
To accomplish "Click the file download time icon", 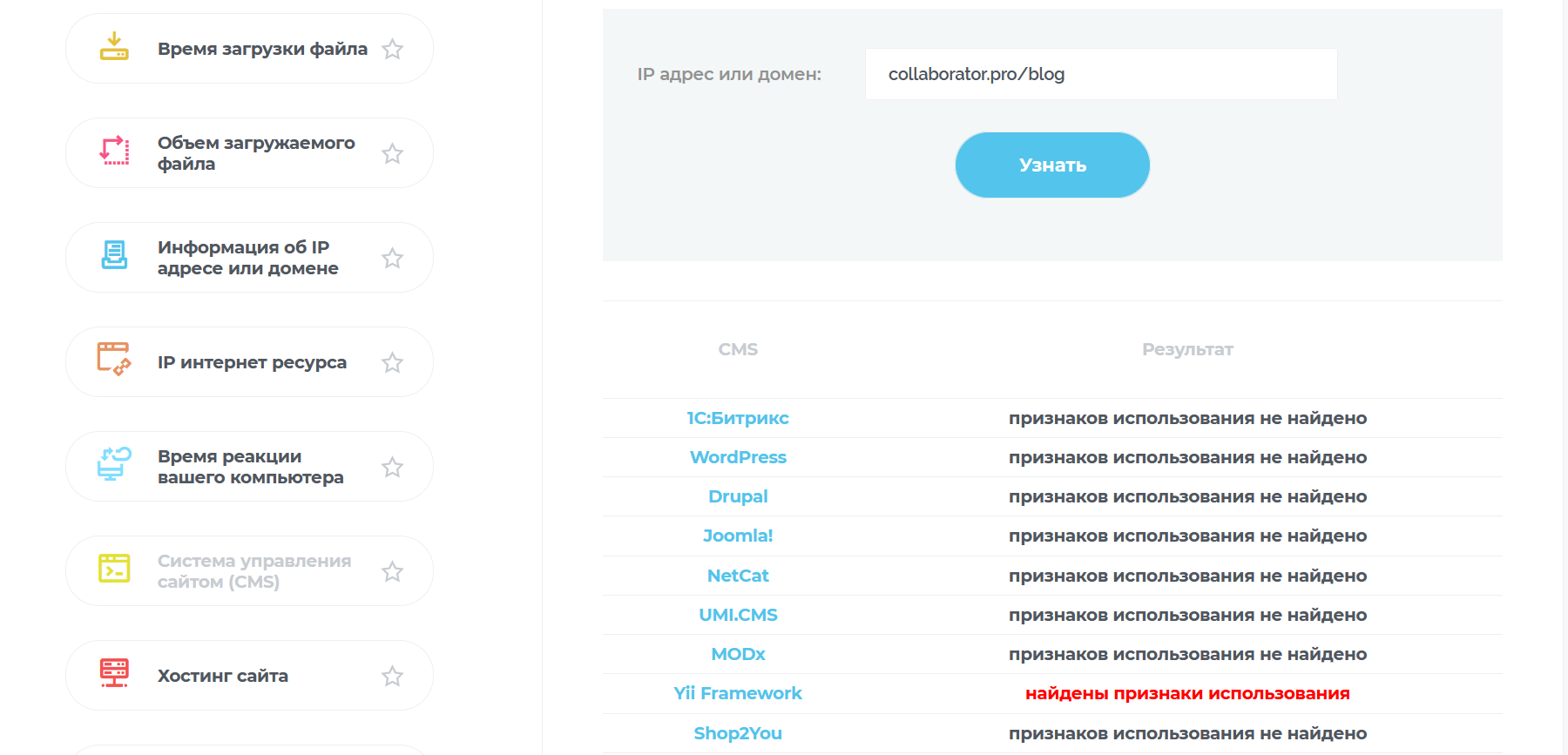I will [x=114, y=47].
